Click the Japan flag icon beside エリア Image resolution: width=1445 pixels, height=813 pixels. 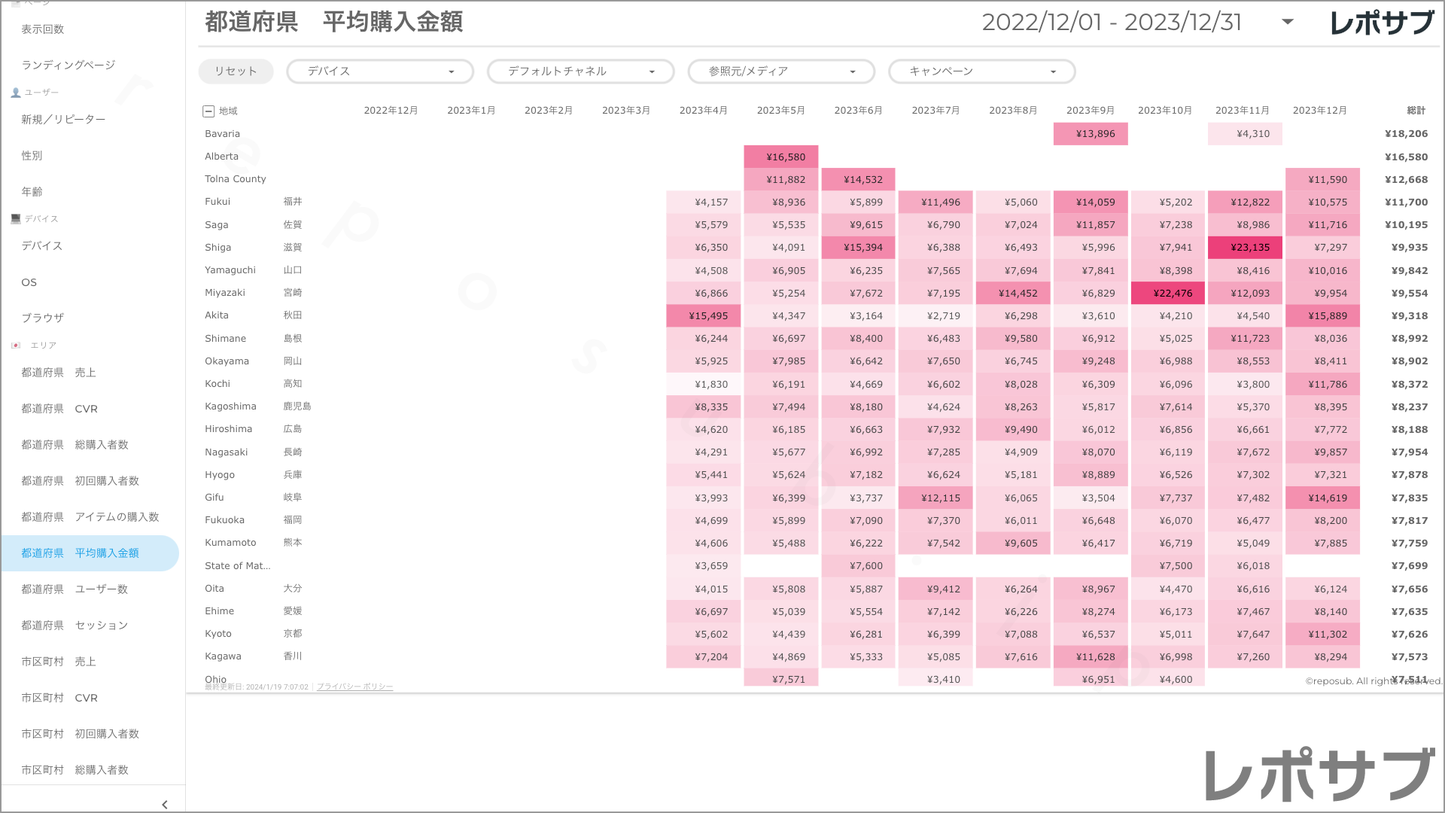[16, 346]
